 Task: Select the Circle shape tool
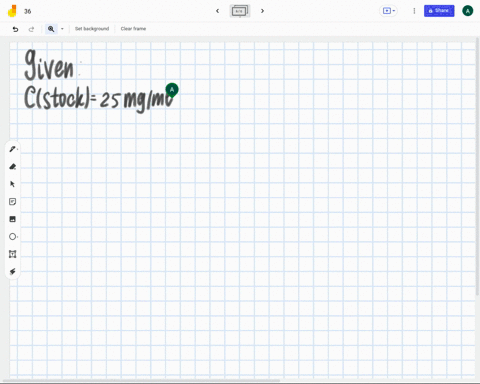13,237
